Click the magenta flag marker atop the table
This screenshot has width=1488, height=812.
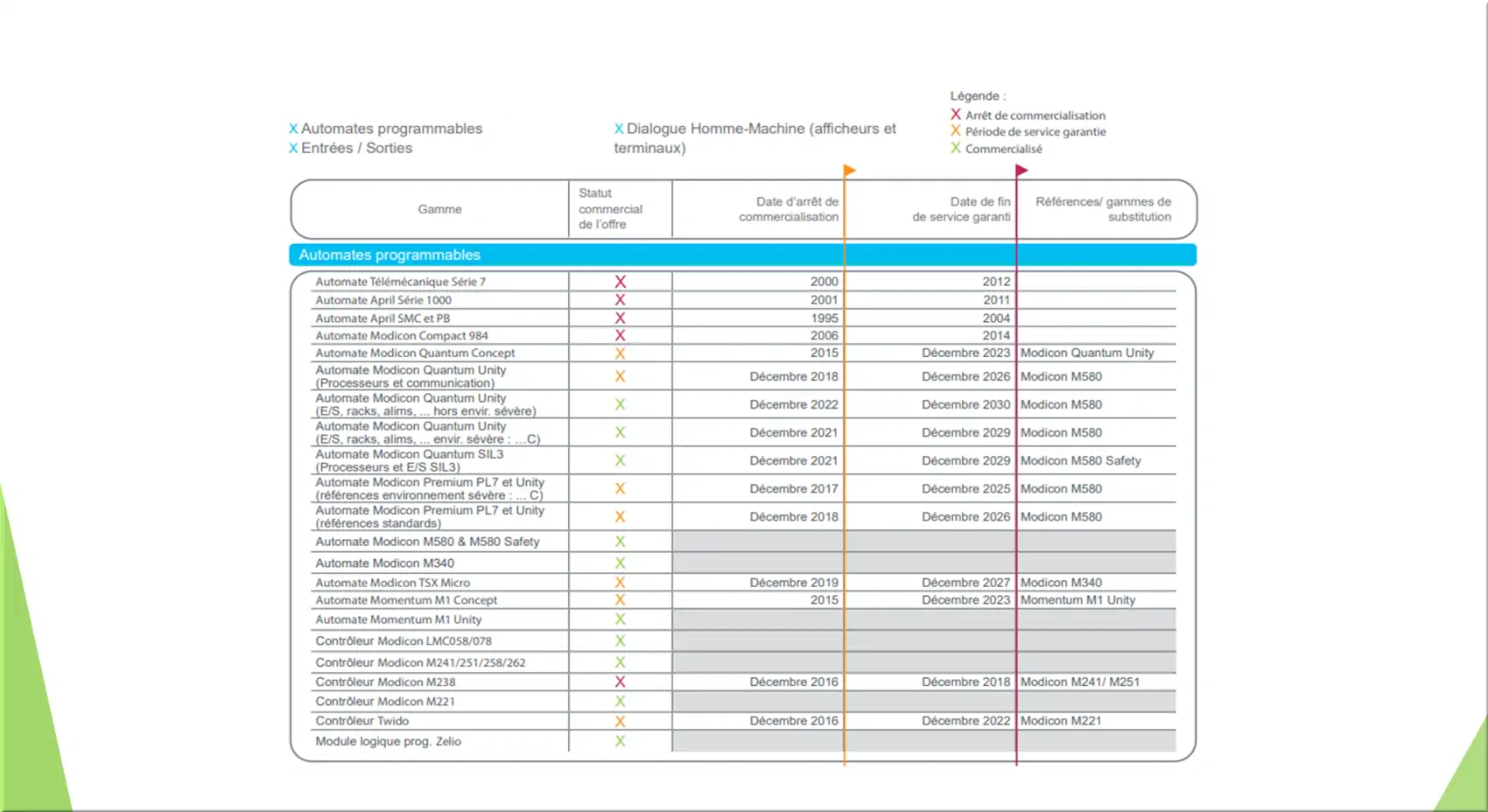click(x=1021, y=171)
